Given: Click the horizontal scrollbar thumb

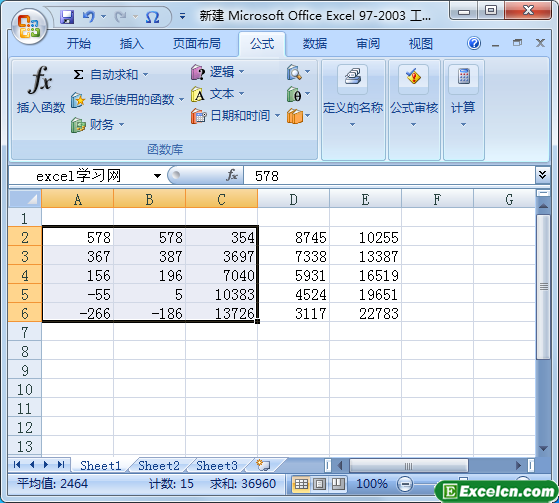Looking at the screenshot, I should coord(409,466).
